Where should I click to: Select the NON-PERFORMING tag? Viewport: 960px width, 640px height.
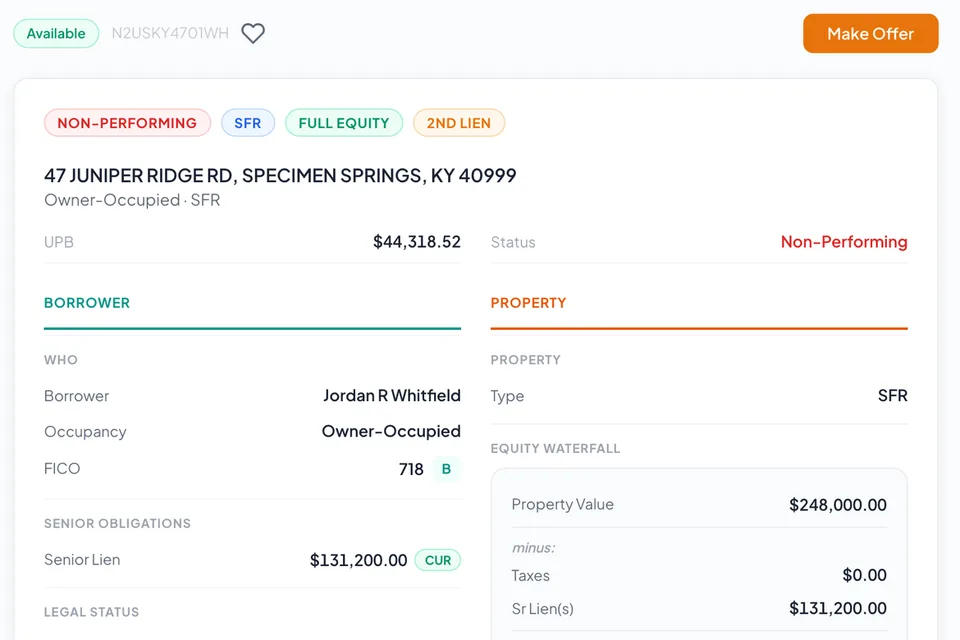tap(127, 123)
